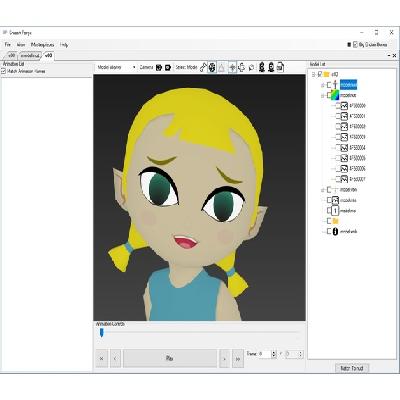This screenshot has width=400, height=400.
Task: Step back one animation frame
Action: pyautogui.click(x=115, y=359)
